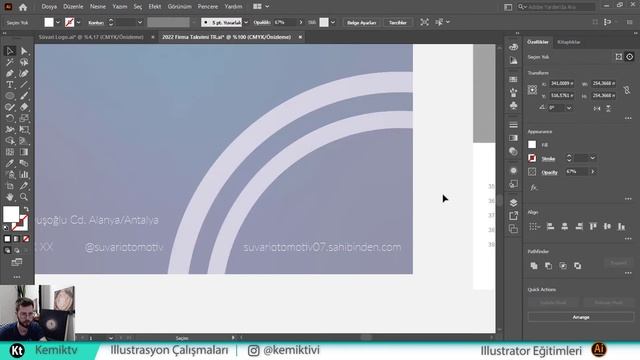Swap fill and stroke arrows
This screenshot has height=360, width=640.
(x=26, y=209)
